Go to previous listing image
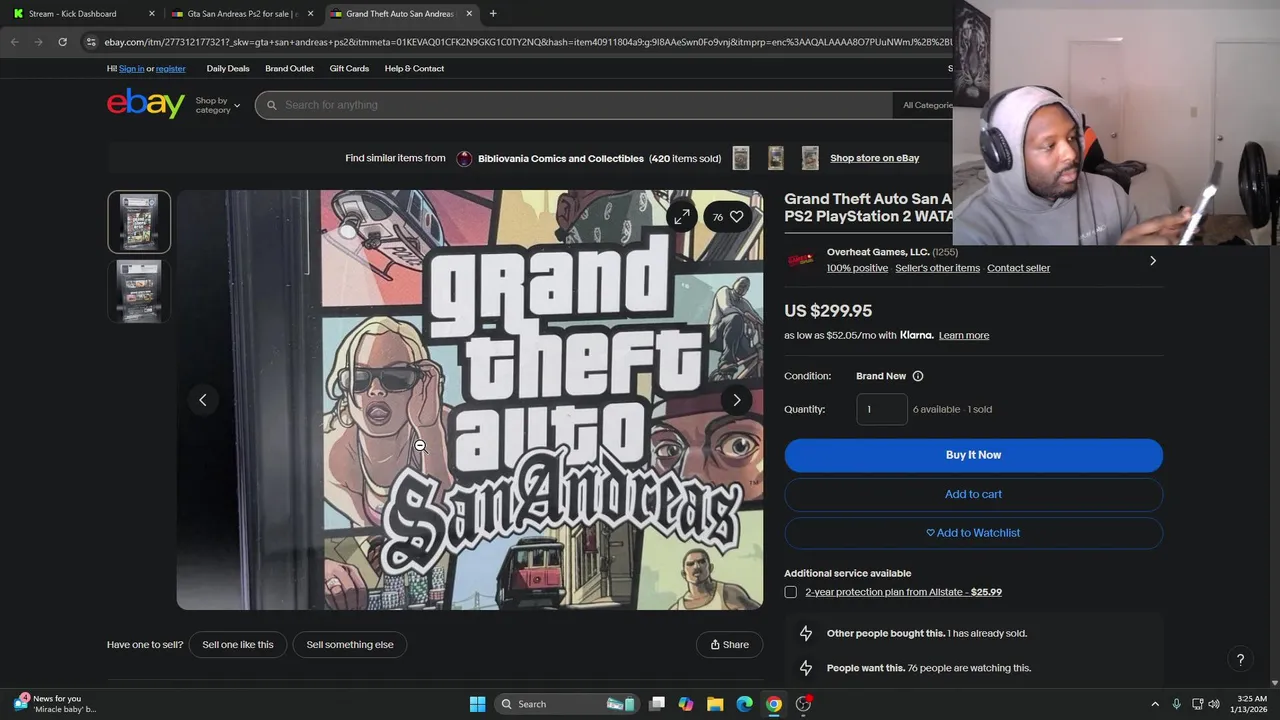The width and height of the screenshot is (1280, 720). pos(203,400)
